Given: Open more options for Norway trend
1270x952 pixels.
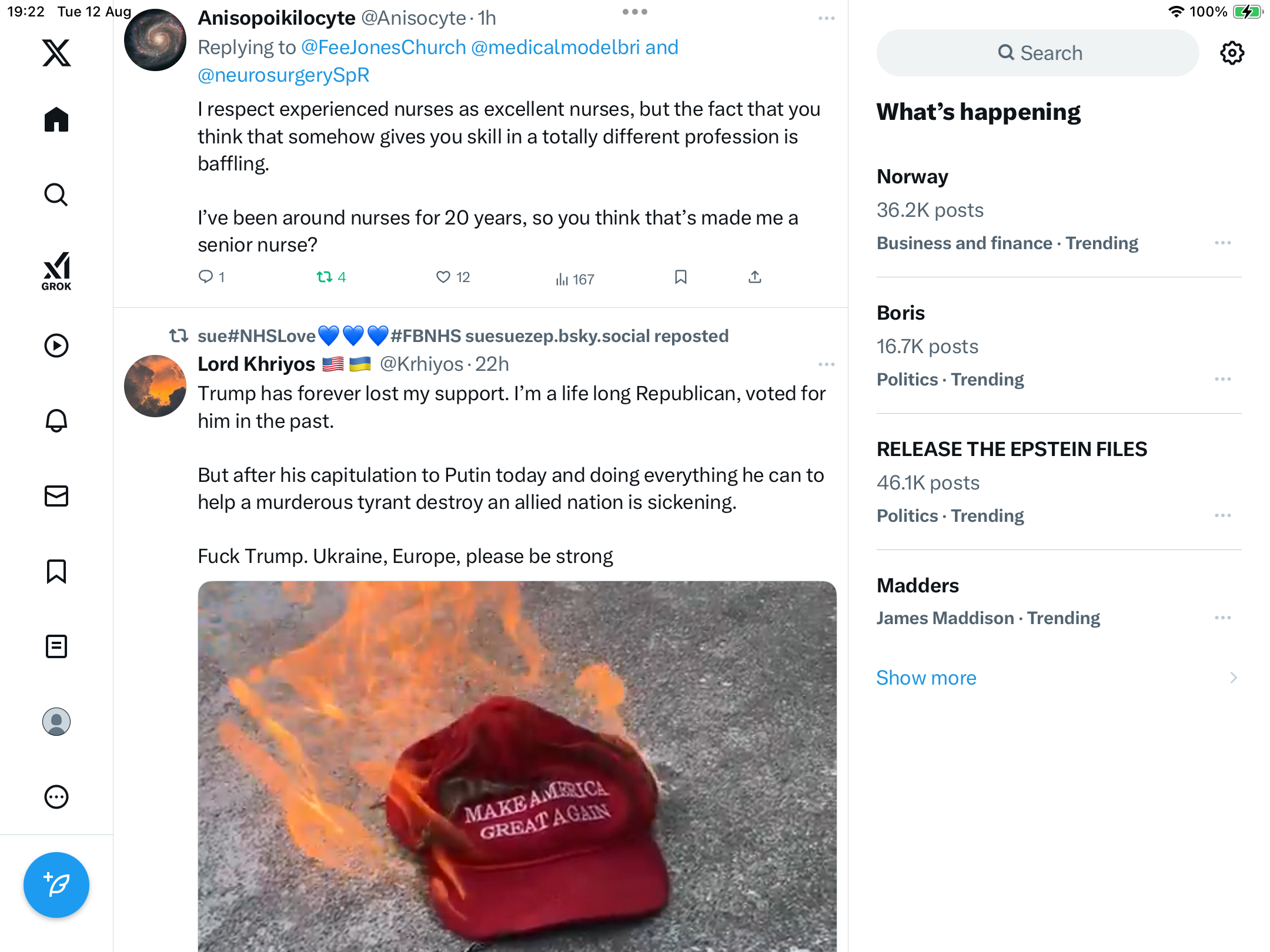Looking at the screenshot, I should (x=1222, y=243).
